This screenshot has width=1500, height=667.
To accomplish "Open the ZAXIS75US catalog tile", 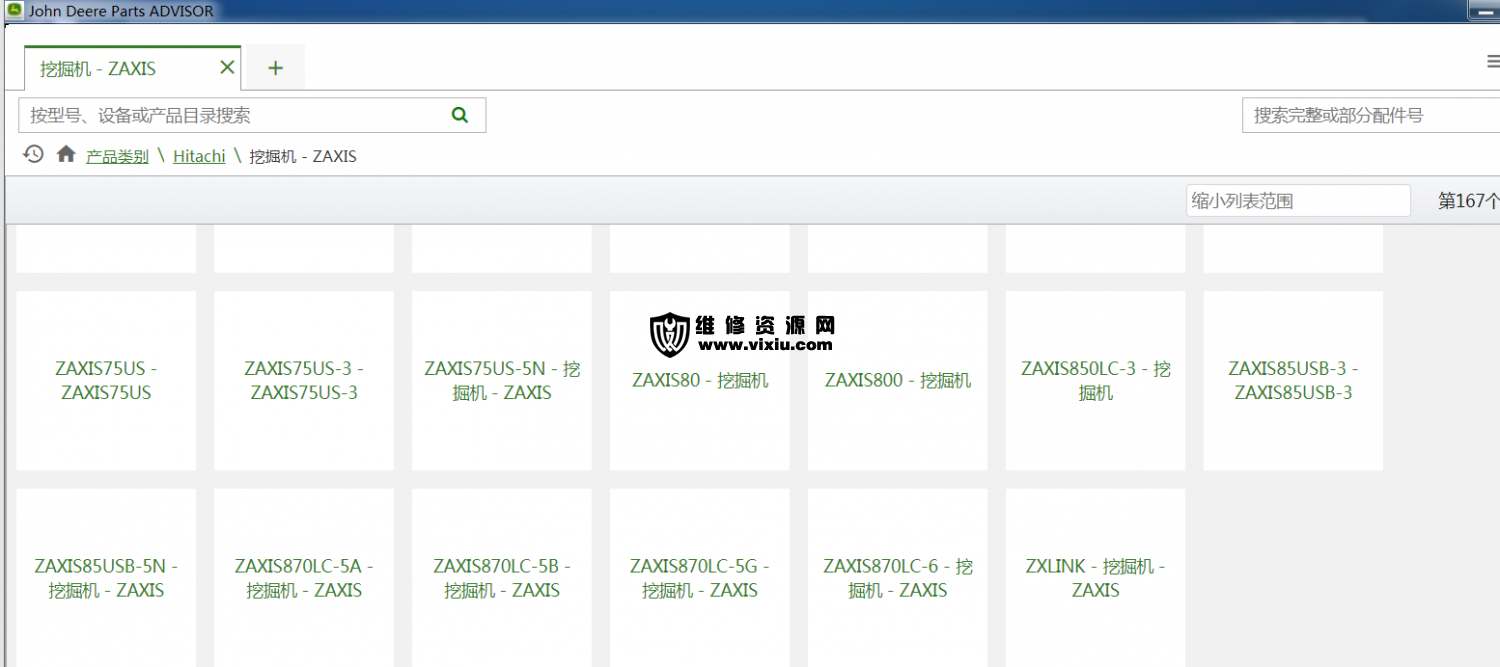I will 106,381.
